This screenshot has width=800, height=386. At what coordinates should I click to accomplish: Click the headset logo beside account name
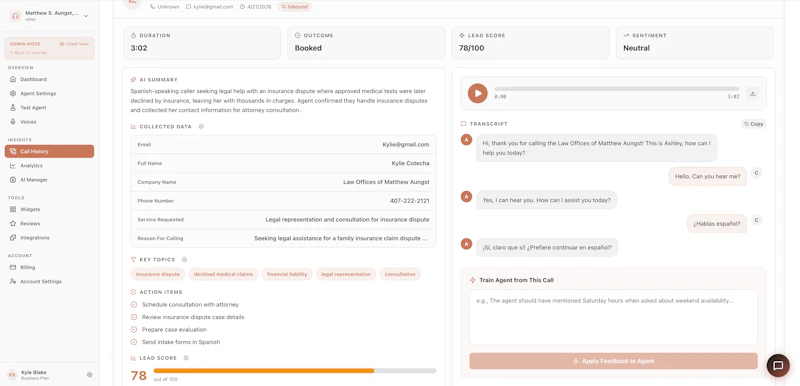pyautogui.click(x=15, y=16)
